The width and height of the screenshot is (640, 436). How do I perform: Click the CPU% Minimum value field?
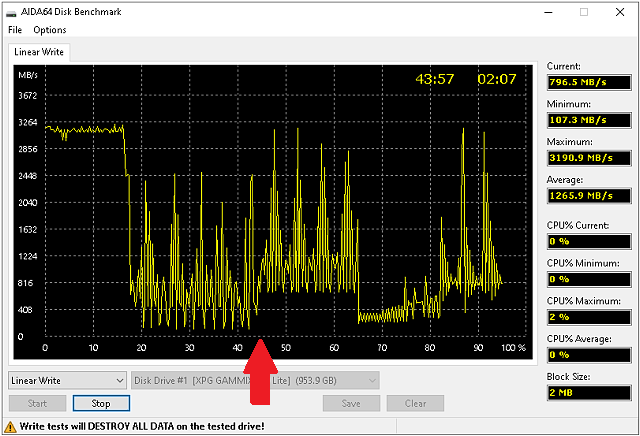click(x=589, y=280)
